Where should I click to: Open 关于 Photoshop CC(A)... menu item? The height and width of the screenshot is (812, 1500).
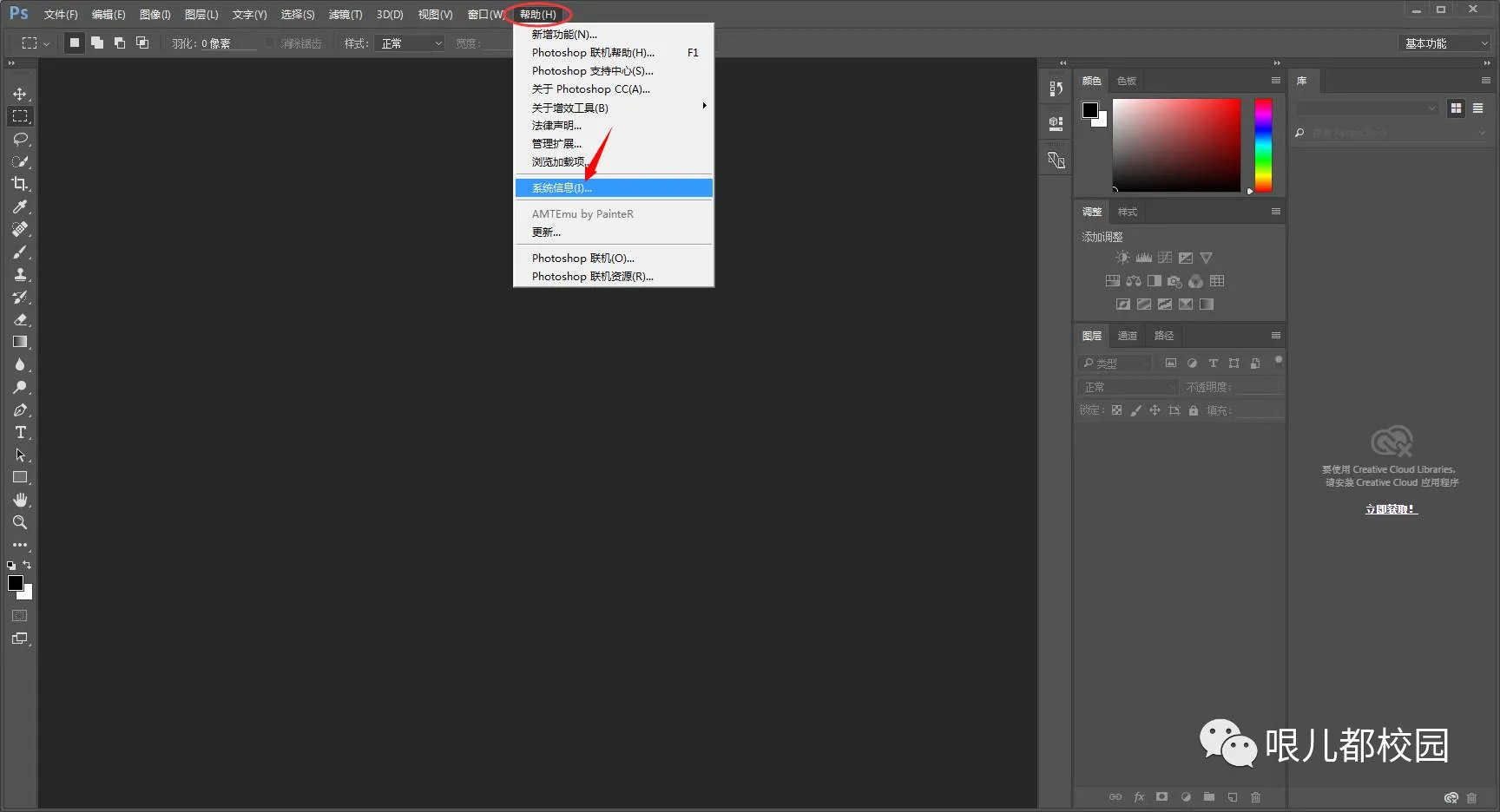614,88
